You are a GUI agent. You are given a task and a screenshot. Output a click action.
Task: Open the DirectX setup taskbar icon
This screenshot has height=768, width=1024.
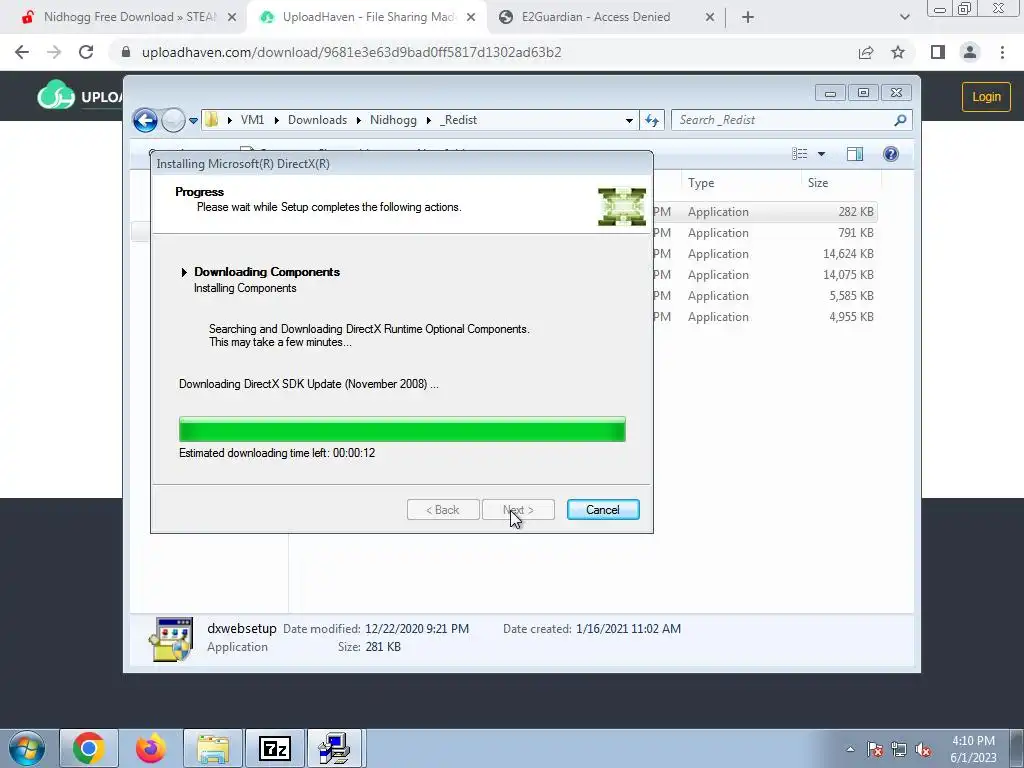335,748
